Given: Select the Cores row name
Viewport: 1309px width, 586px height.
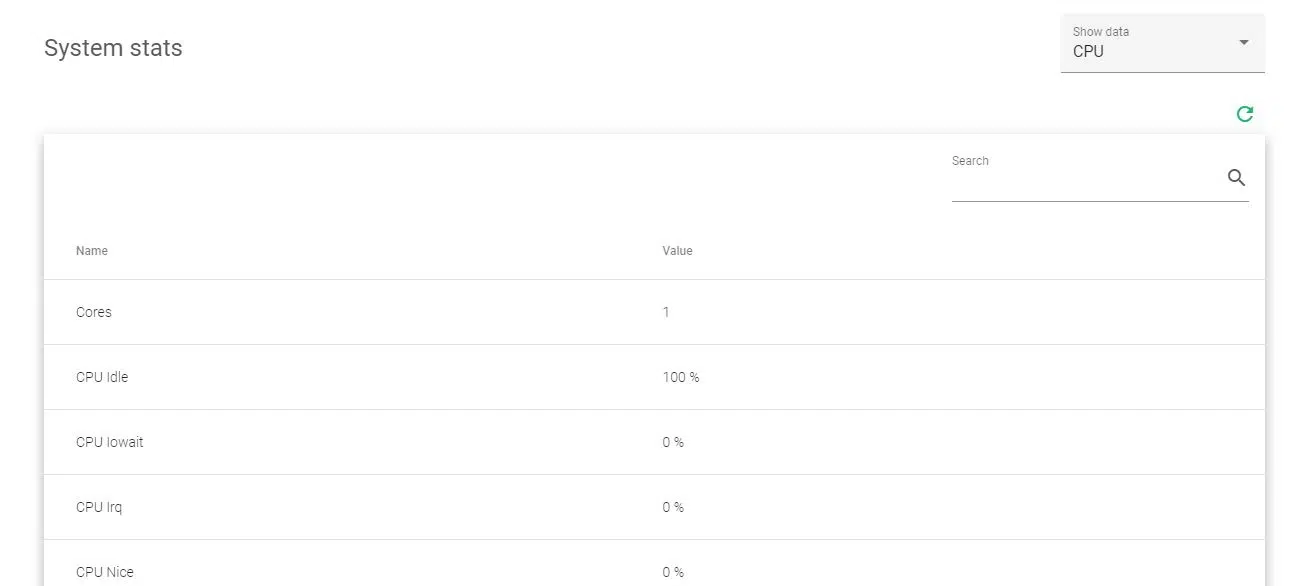Looking at the screenshot, I should click(94, 312).
